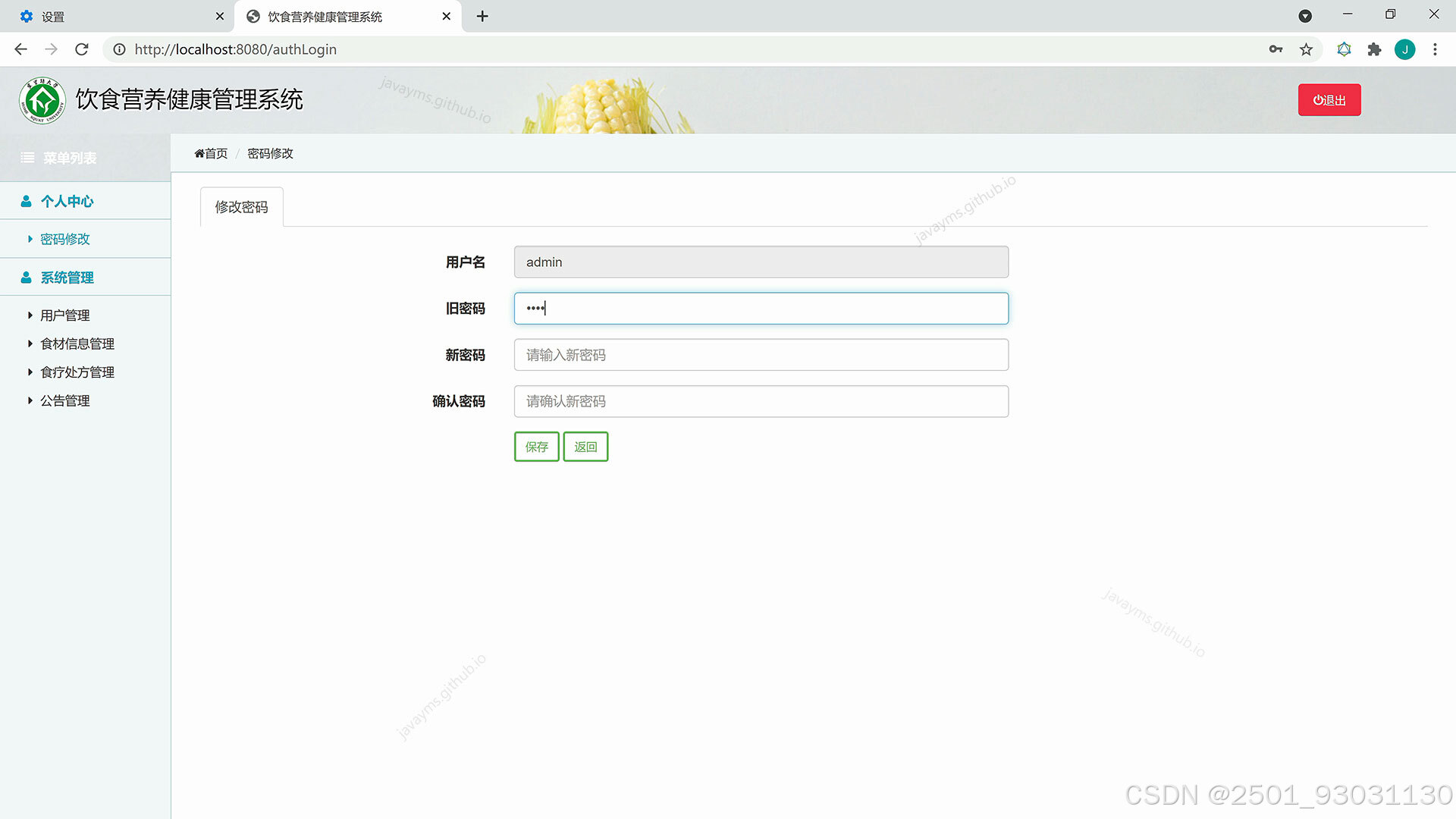Screen dimensions: 1456x819
Task: Click the 新密码 input field
Action: [x=761, y=355]
